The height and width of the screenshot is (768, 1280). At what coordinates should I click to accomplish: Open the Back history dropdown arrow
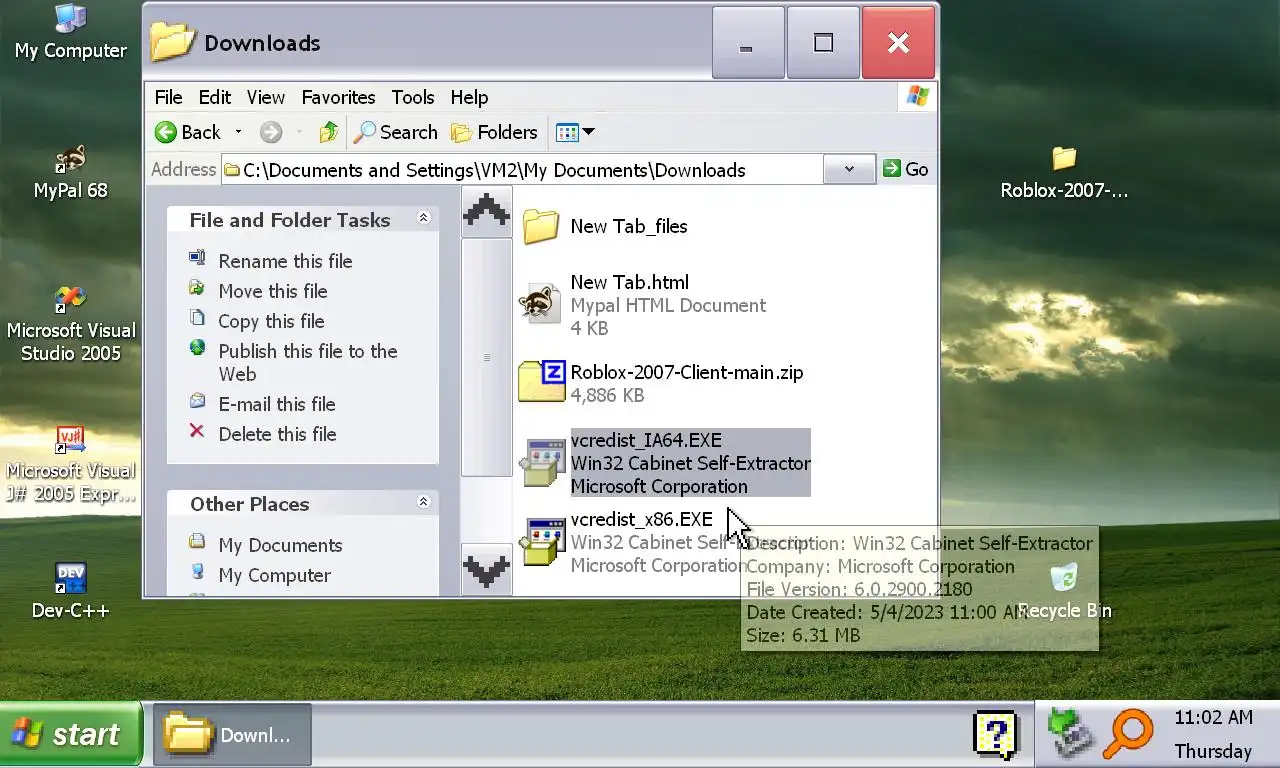pyautogui.click(x=238, y=132)
